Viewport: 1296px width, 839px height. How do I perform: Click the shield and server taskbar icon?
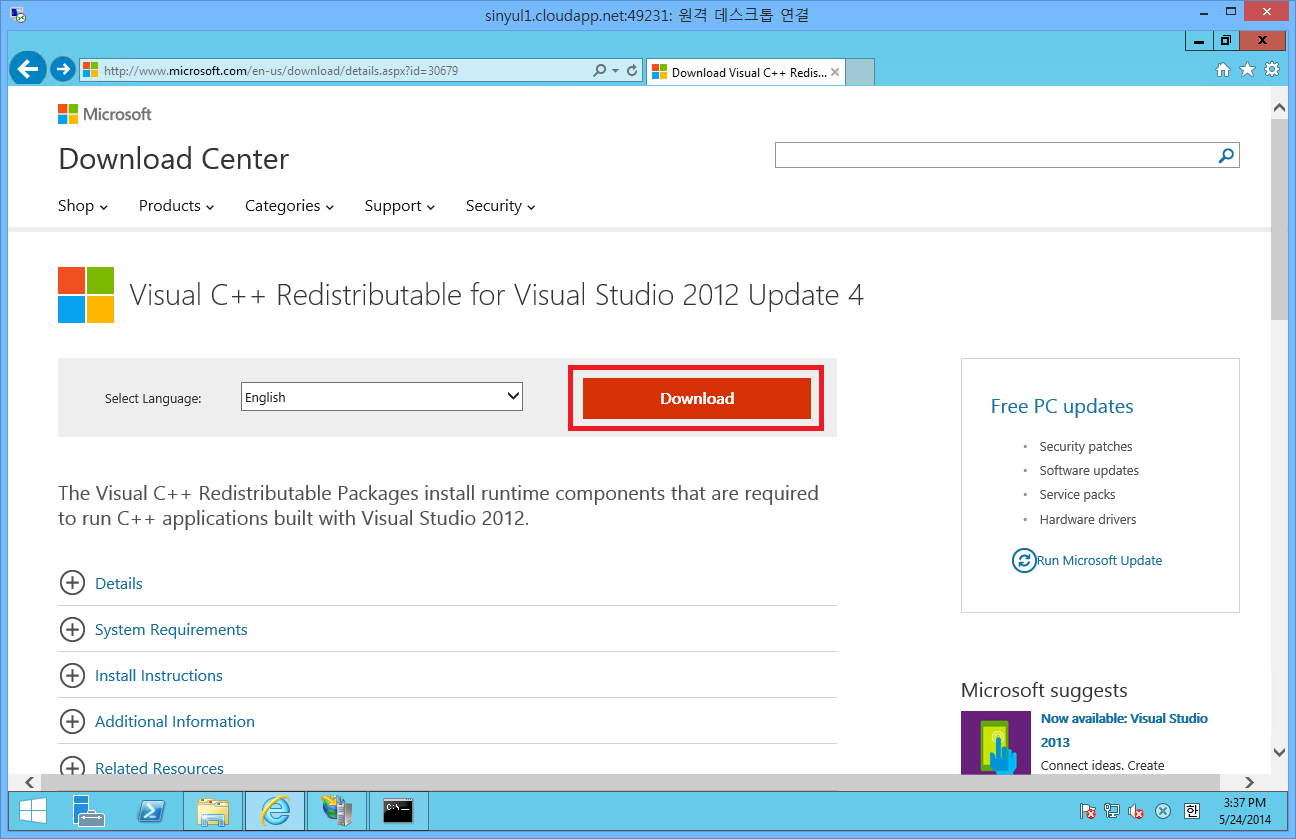(336, 810)
